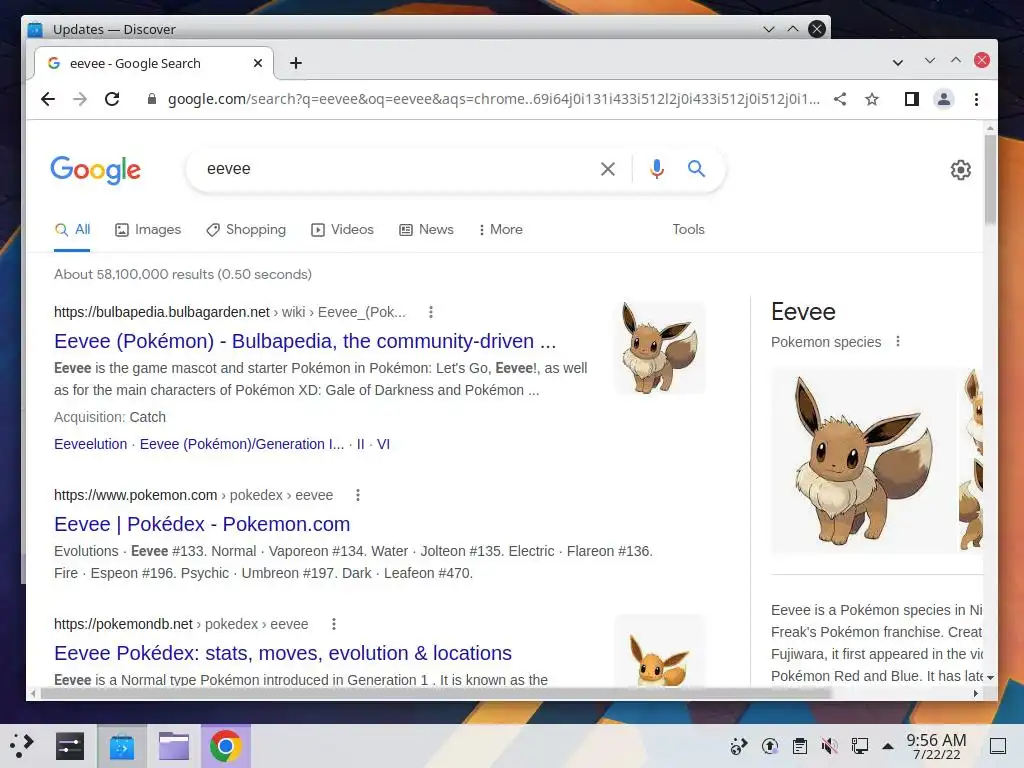Open the file manager from taskbar
1024x768 pixels.
pyautogui.click(x=174, y=746)
